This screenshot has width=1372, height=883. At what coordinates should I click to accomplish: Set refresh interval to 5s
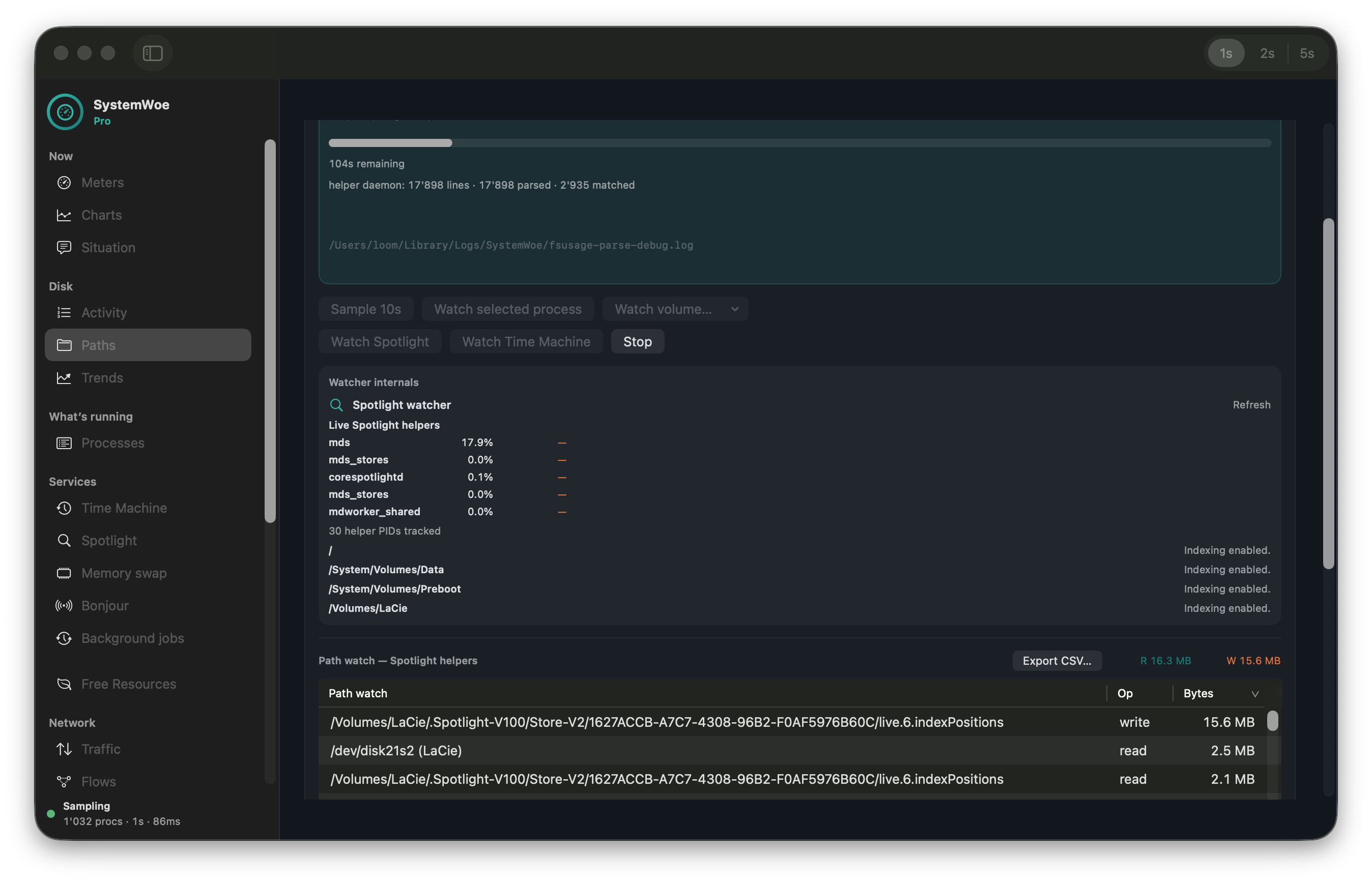pos(1307,53)
